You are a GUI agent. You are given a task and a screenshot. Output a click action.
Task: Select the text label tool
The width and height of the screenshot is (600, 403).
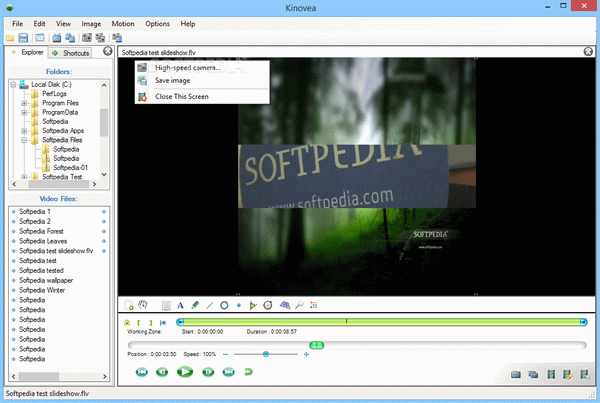[180, 305]
